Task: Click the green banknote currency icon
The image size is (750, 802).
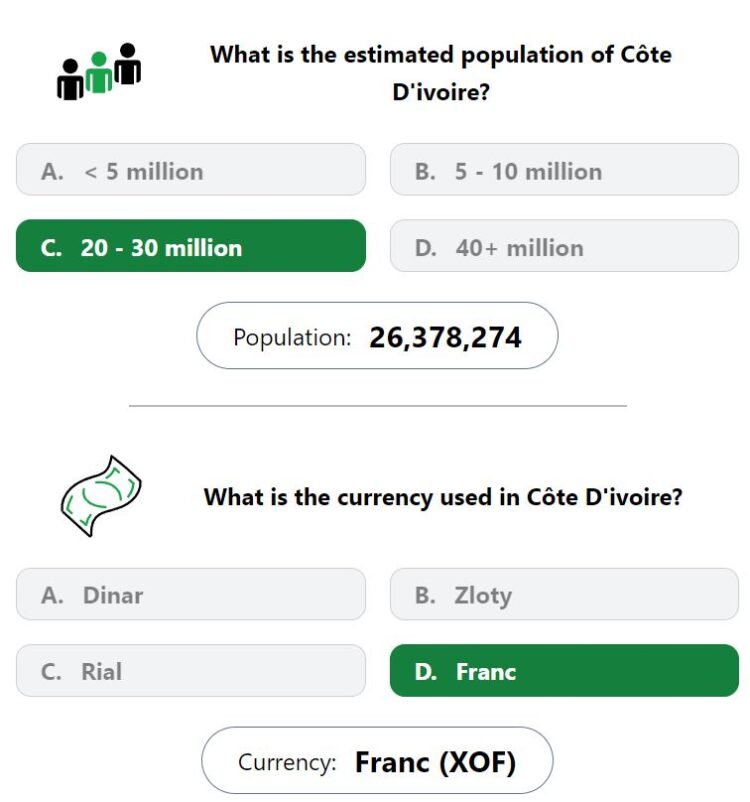Action: click(101, 496)
